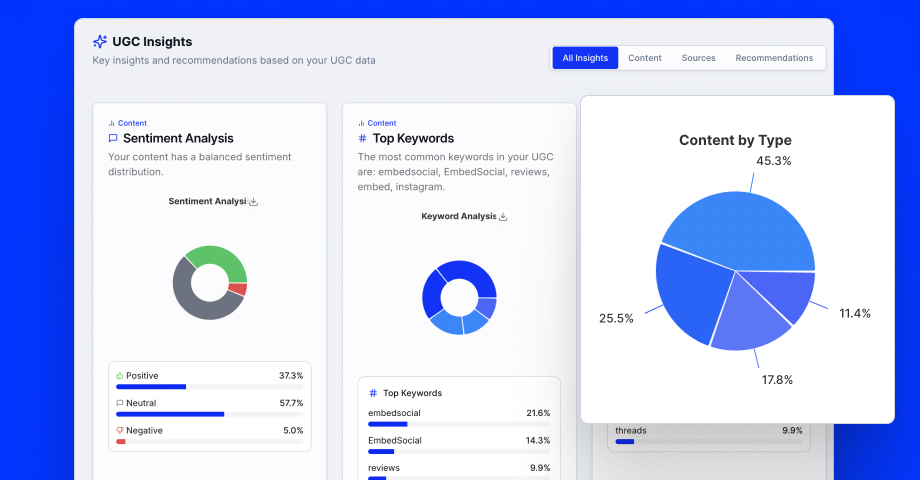Click the Content tag above Top Keywords
The width and height of the screenshot is (920, 480).
(x=382, y=123)
